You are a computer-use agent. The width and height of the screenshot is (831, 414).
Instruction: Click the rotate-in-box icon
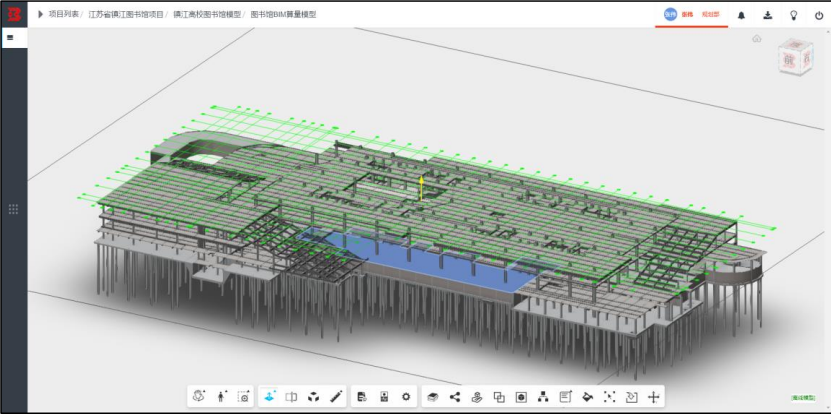pyautogui.click(x=632, y=396)
